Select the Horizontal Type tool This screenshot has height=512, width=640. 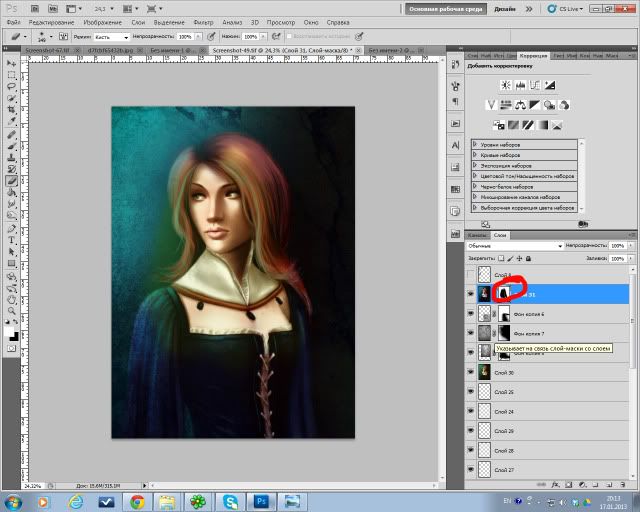[11, 240]
